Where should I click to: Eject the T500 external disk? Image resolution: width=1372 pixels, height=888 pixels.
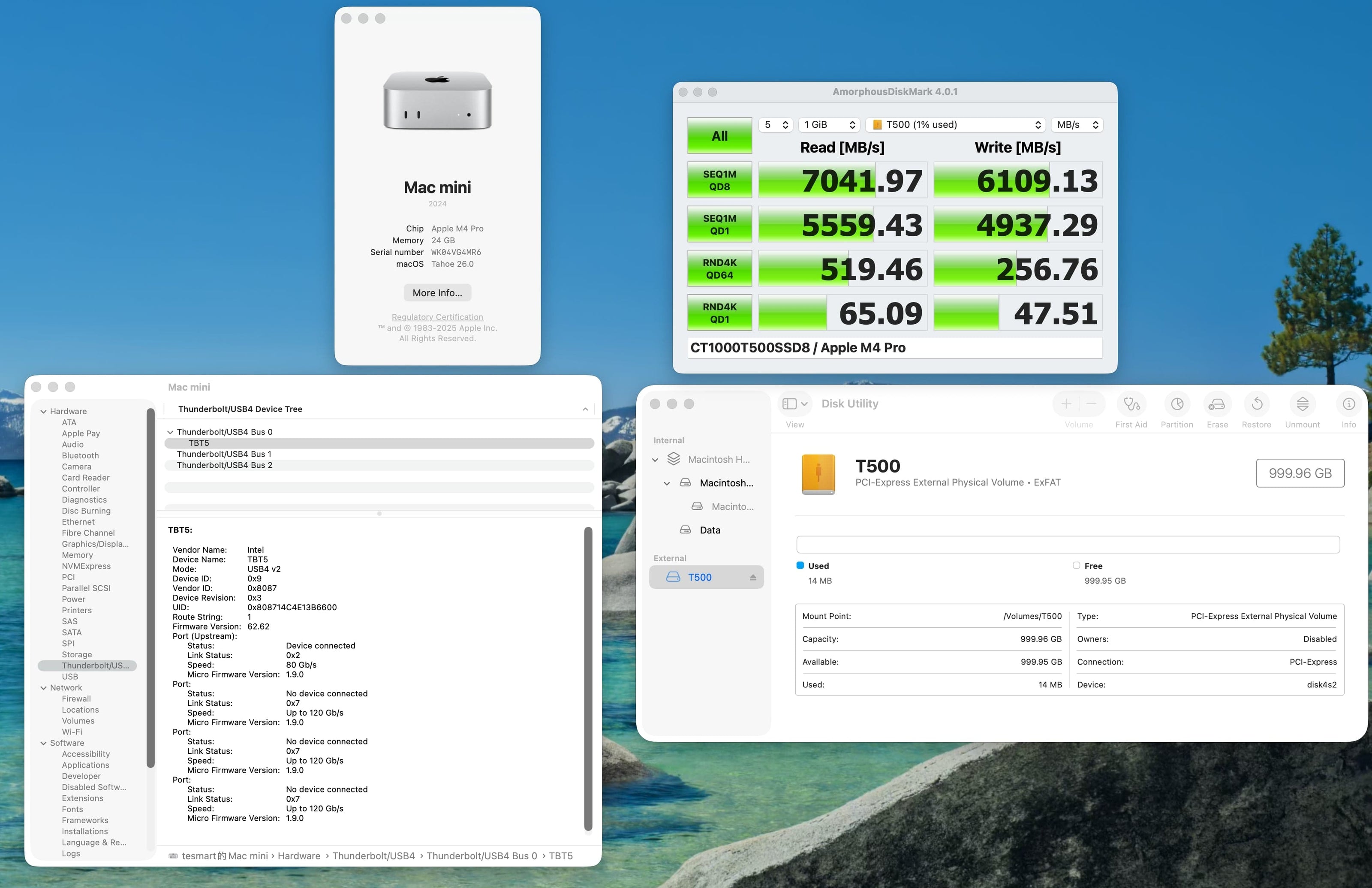[753, 578]
